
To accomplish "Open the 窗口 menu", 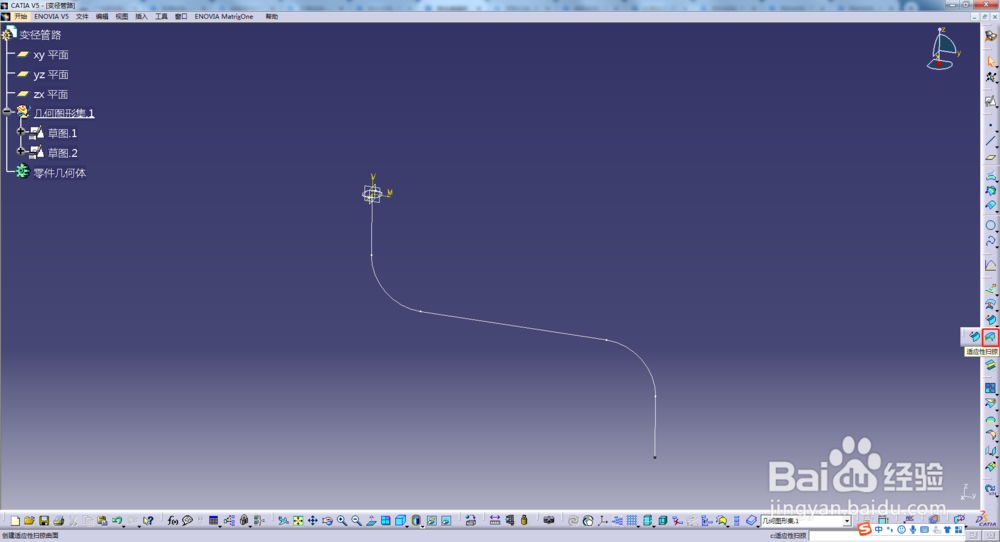I will pos(181,17).
